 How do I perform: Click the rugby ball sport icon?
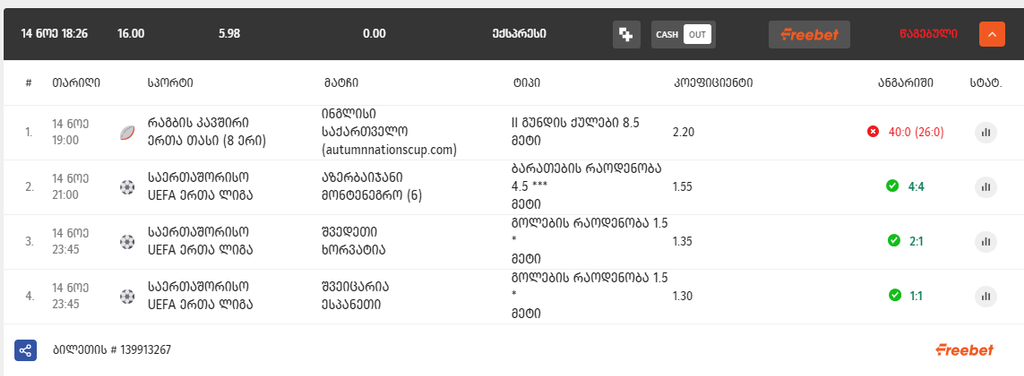[127, 133]
